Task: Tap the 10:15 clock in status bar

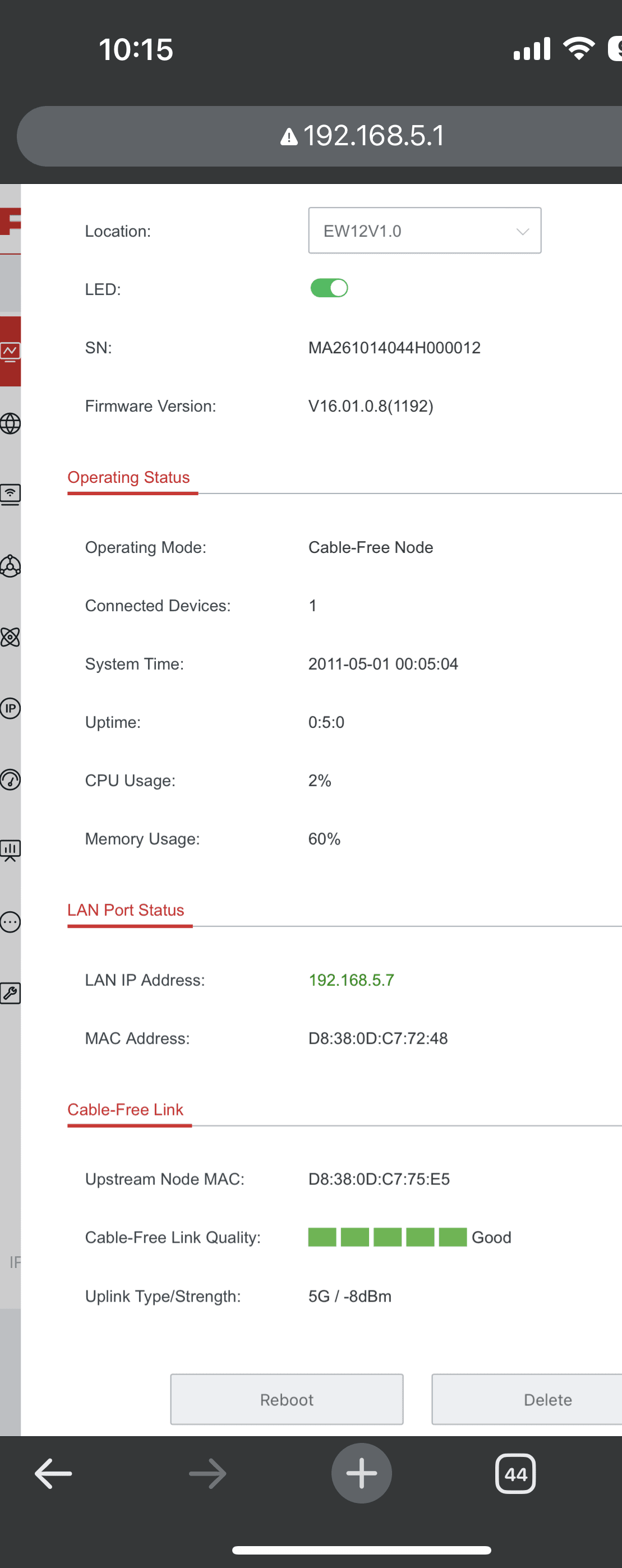Action: tap(136, 49)
